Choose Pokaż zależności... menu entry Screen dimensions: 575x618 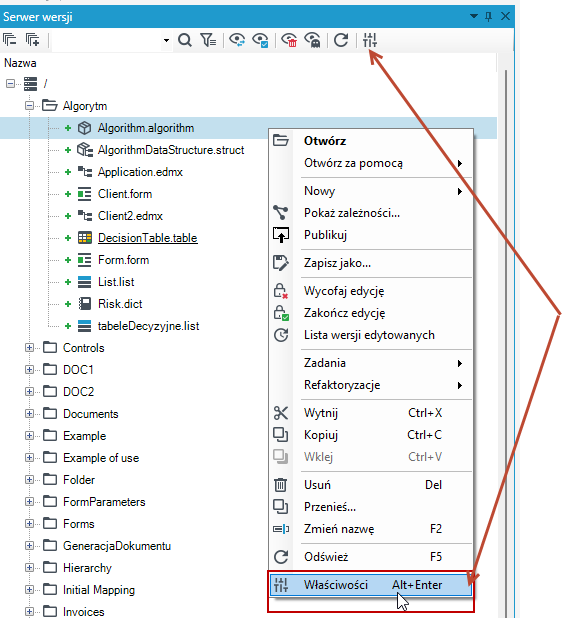(x=370, y=213)
